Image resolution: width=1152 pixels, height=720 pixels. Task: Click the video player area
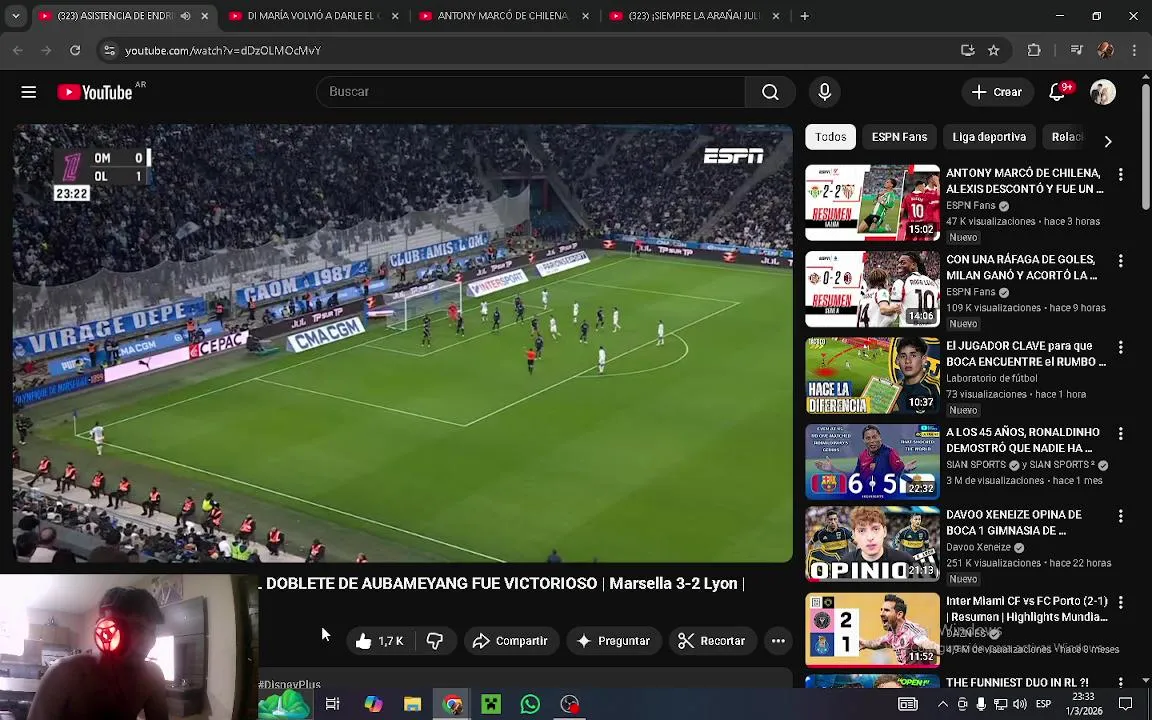403,343
